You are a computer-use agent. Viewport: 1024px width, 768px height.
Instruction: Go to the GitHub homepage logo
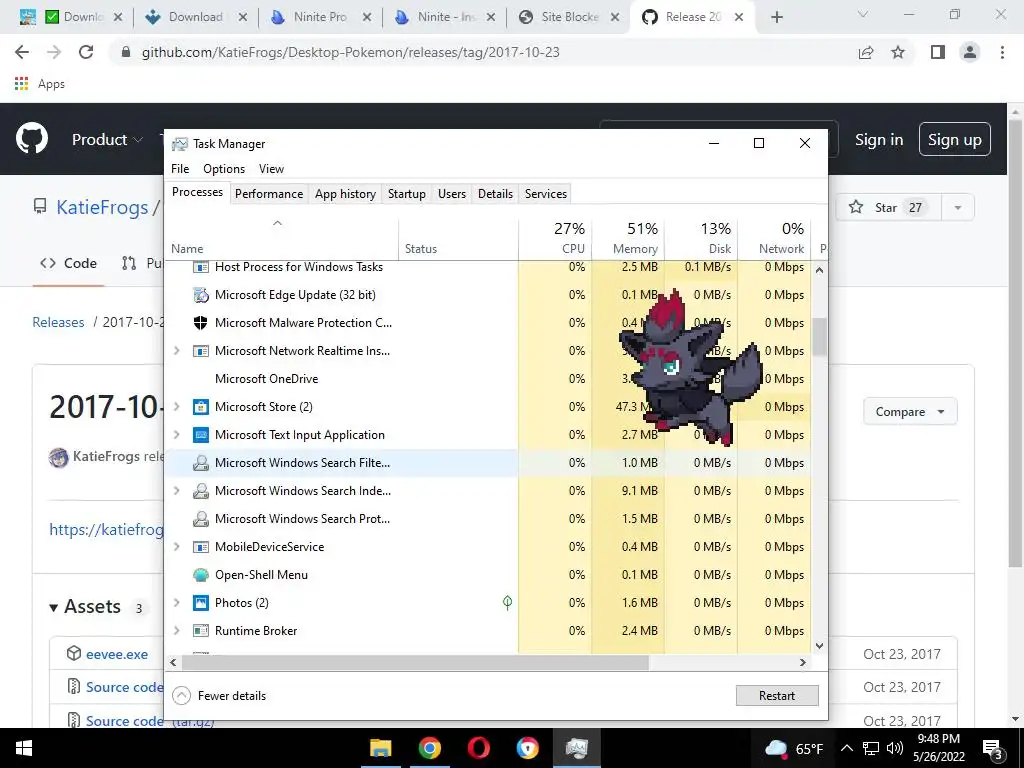32,139
